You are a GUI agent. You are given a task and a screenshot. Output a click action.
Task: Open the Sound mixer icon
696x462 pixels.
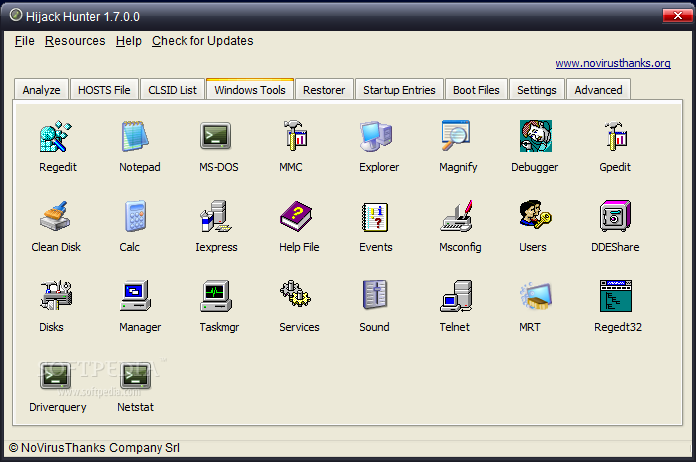[376, 295]
